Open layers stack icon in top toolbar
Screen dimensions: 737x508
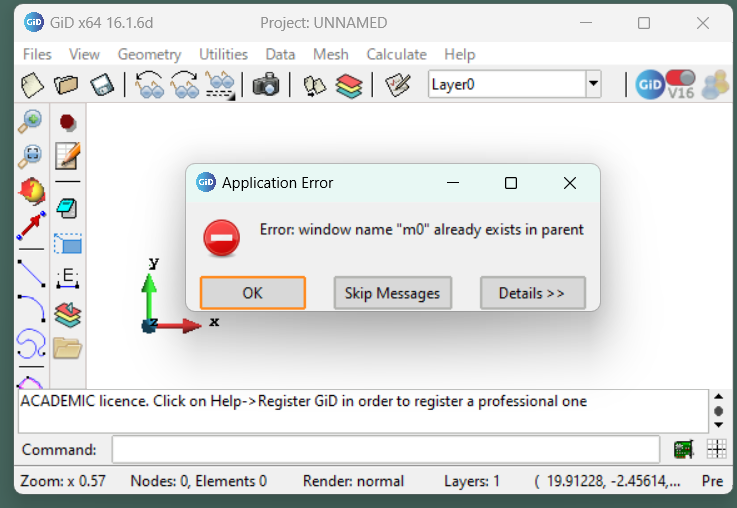pyautogui.click(x=348, y=85)
